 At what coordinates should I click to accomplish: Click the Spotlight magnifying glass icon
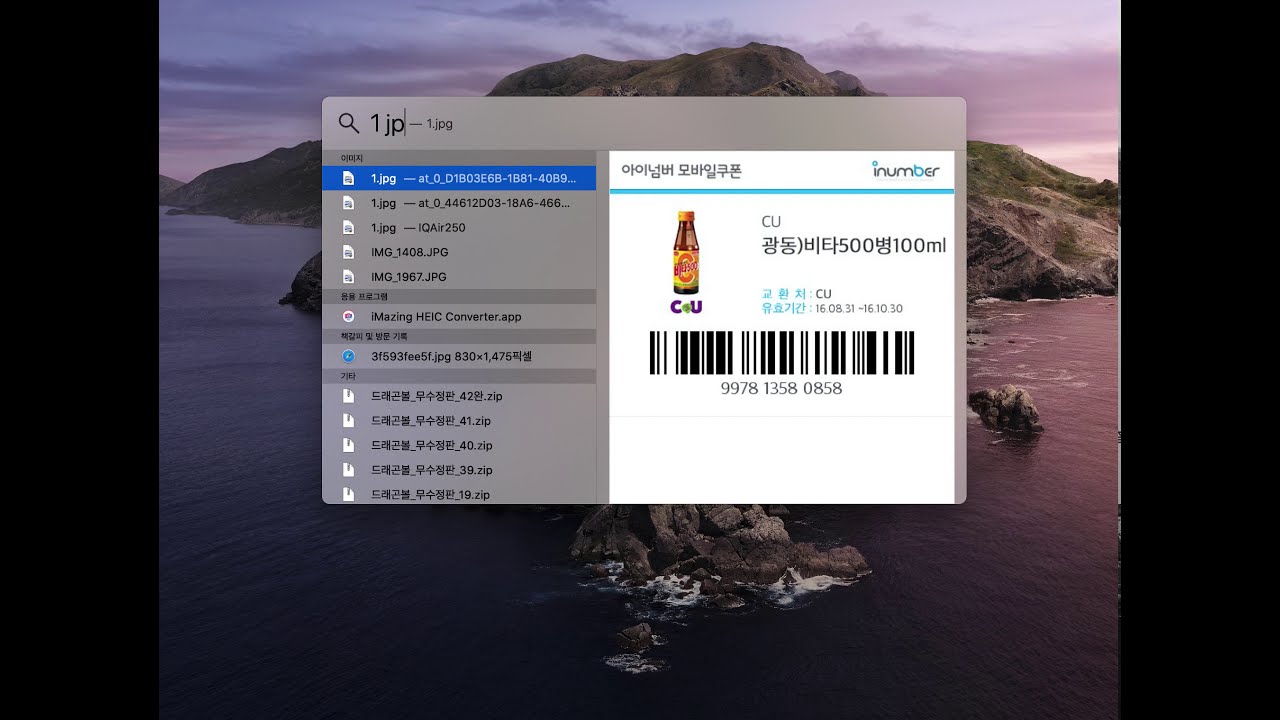click(x=348, y=123)
